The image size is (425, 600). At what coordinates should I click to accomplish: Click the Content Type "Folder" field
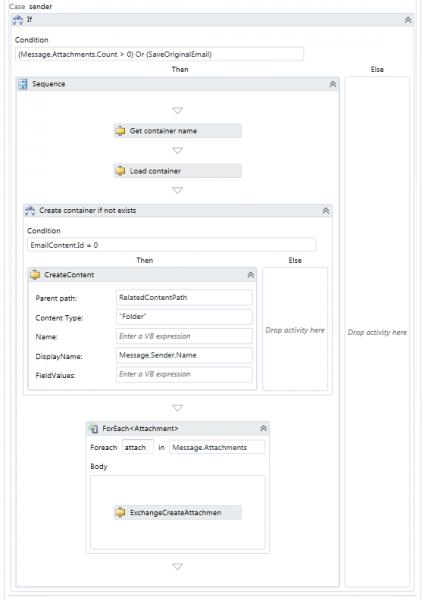(x=184, y=317)
